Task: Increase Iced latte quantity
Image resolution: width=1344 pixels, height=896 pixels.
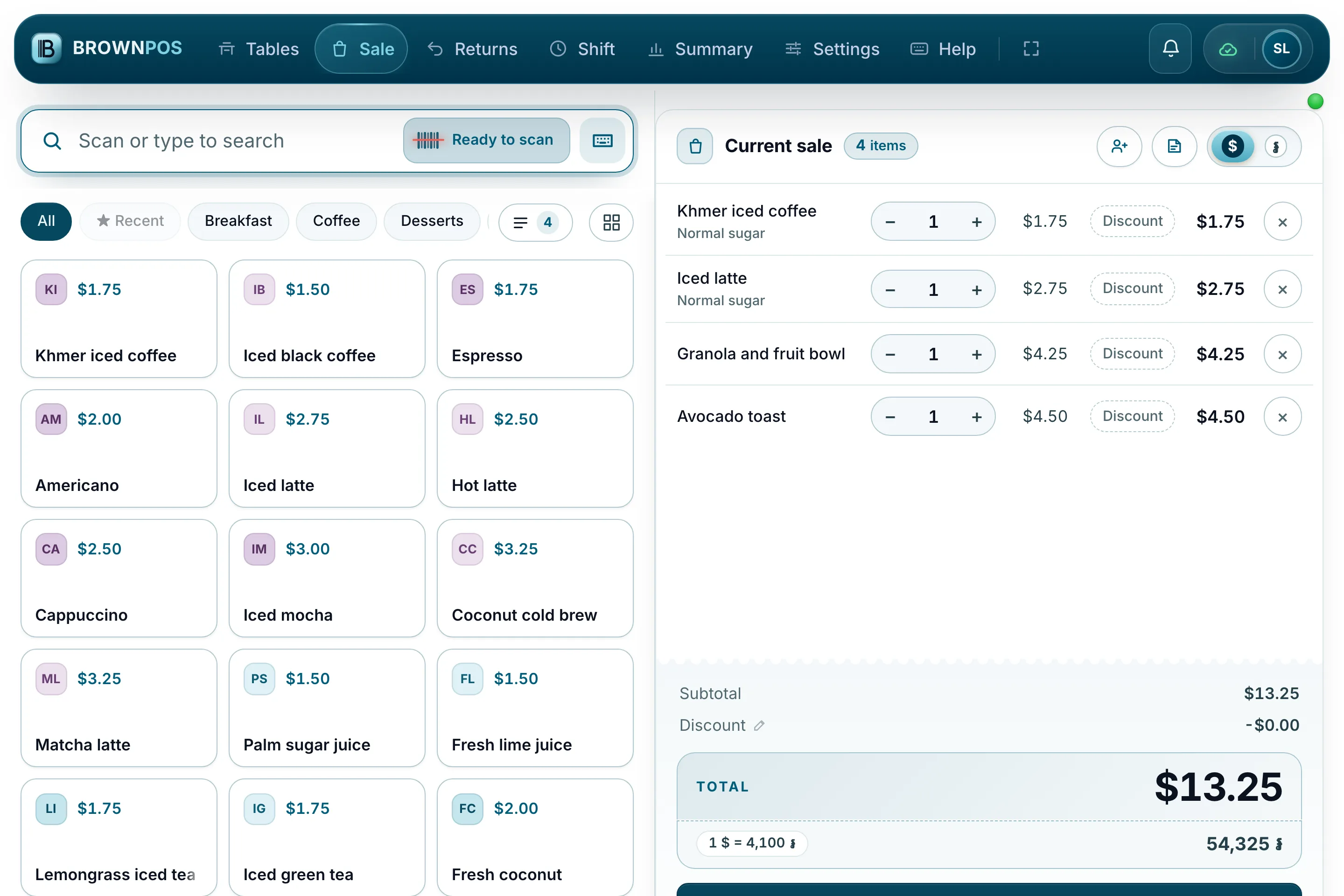Action: coord(976,289)
